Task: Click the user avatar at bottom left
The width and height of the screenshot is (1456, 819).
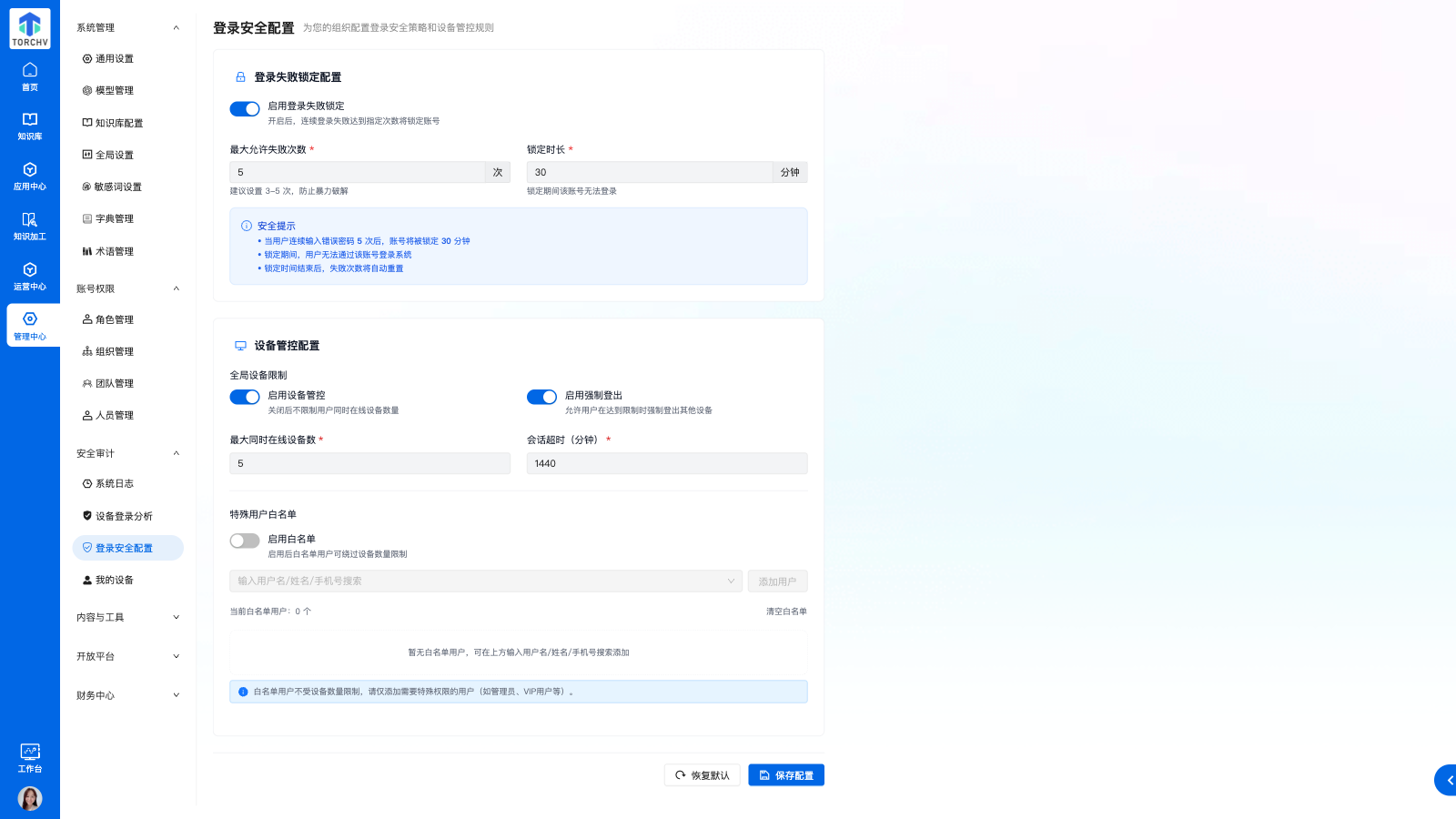Action: tap(30, 798)
